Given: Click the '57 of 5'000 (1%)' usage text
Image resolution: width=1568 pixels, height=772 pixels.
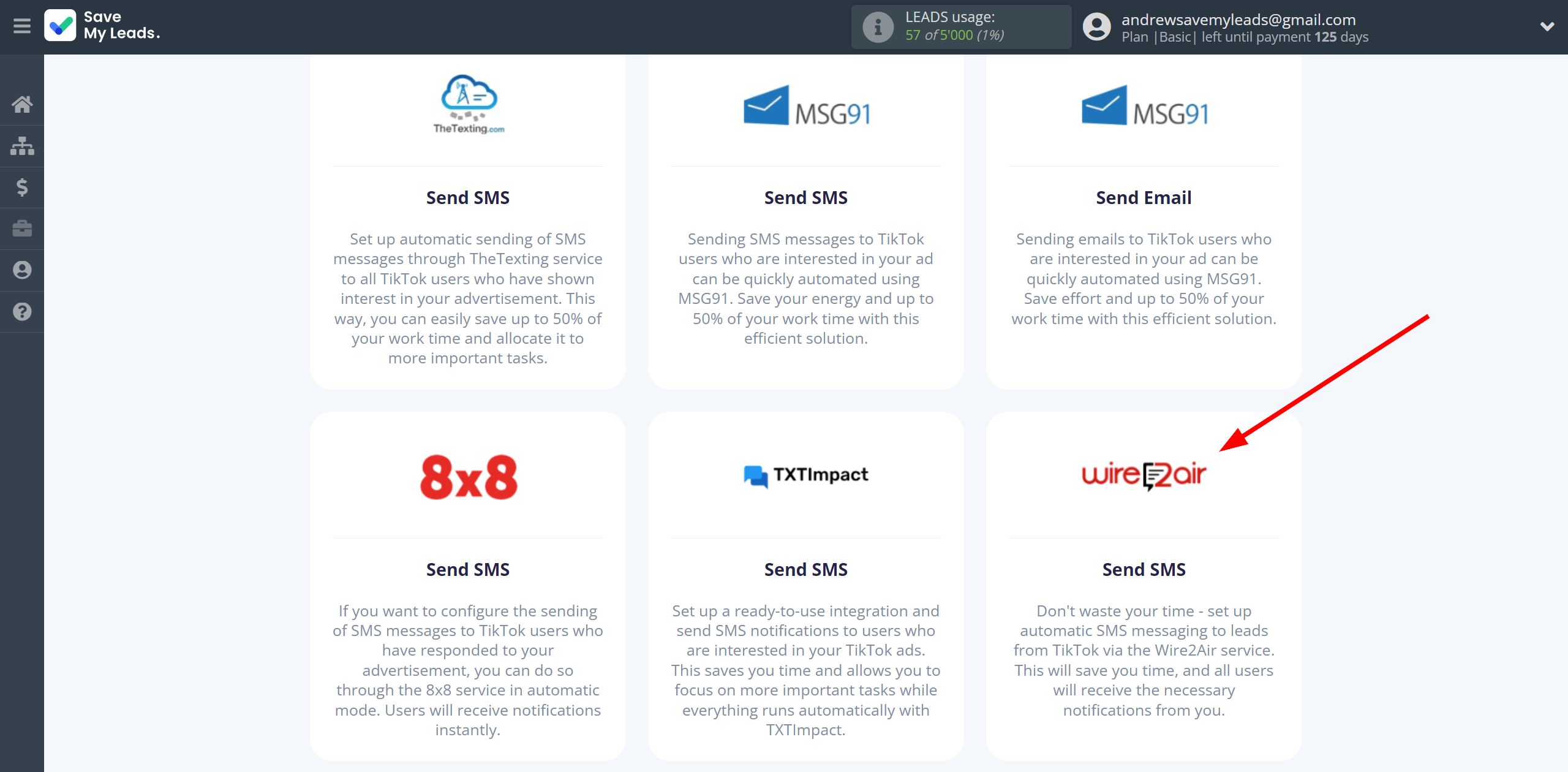Looking at the screenshot, I should [955, 36].
